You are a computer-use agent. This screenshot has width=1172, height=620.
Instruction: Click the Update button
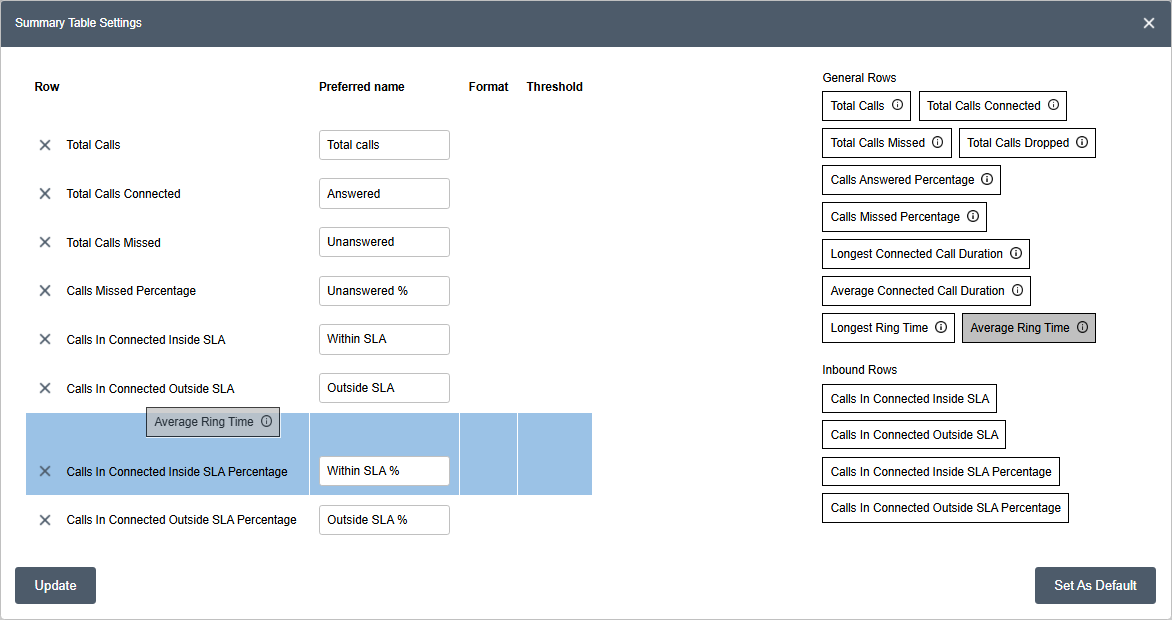[55, 586]
